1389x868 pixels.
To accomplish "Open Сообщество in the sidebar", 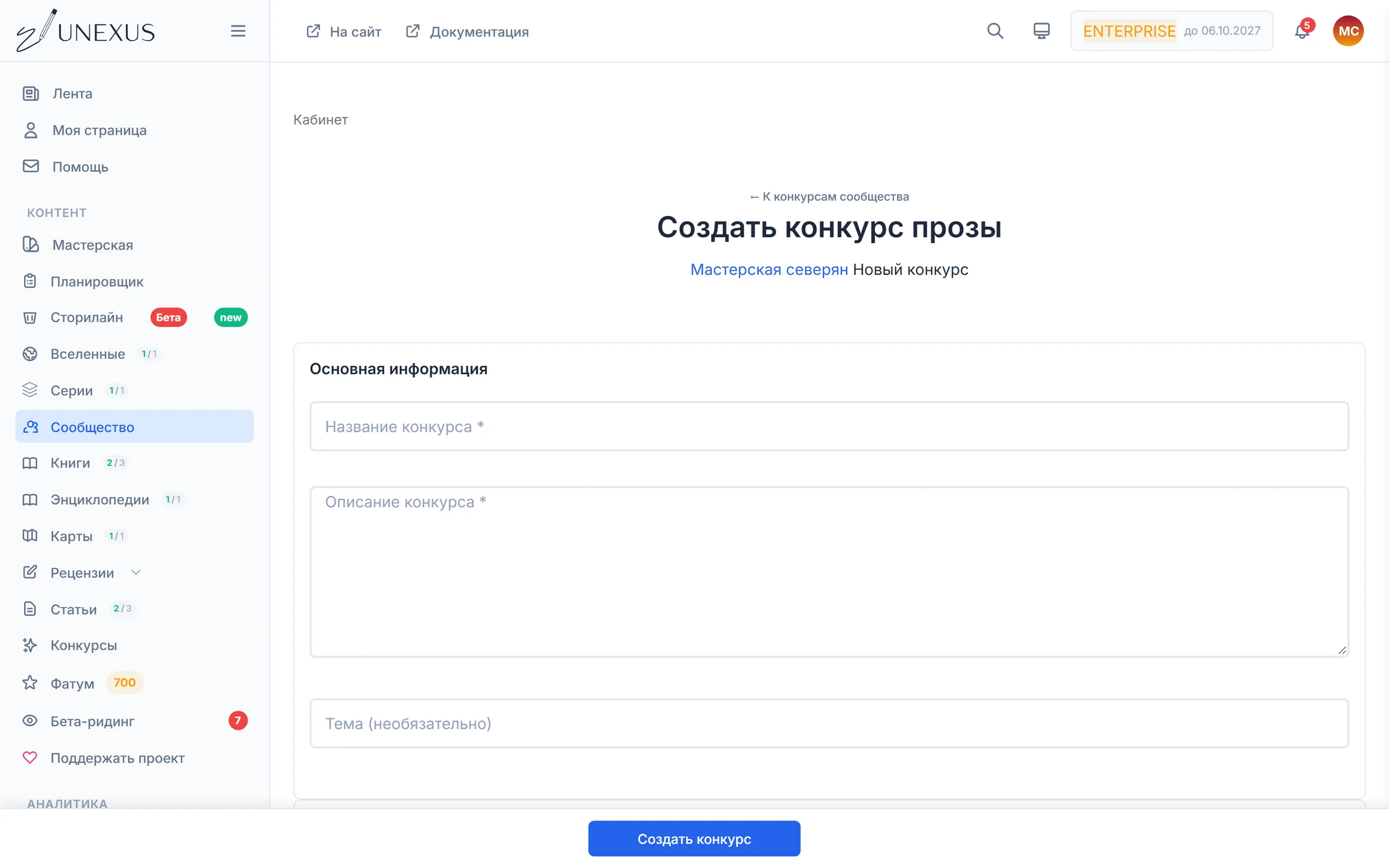I will click(134, 427).
